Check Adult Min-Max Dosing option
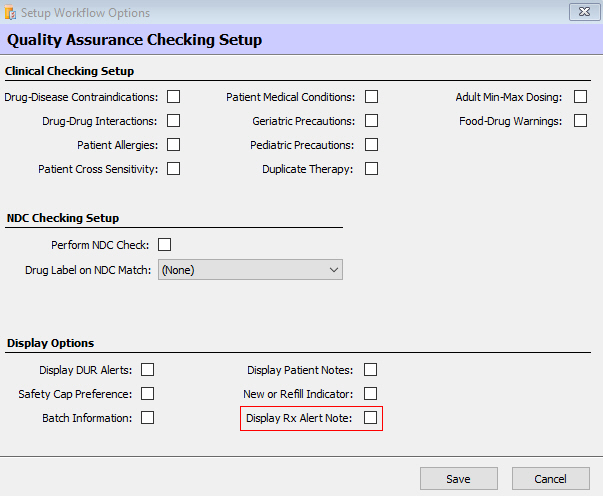 tap(580, 97)
